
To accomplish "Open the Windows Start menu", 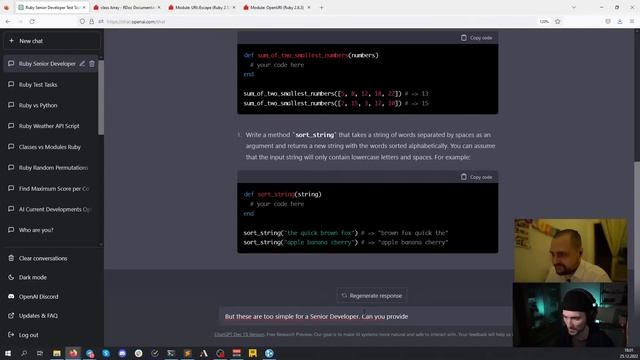I will 8,353.
